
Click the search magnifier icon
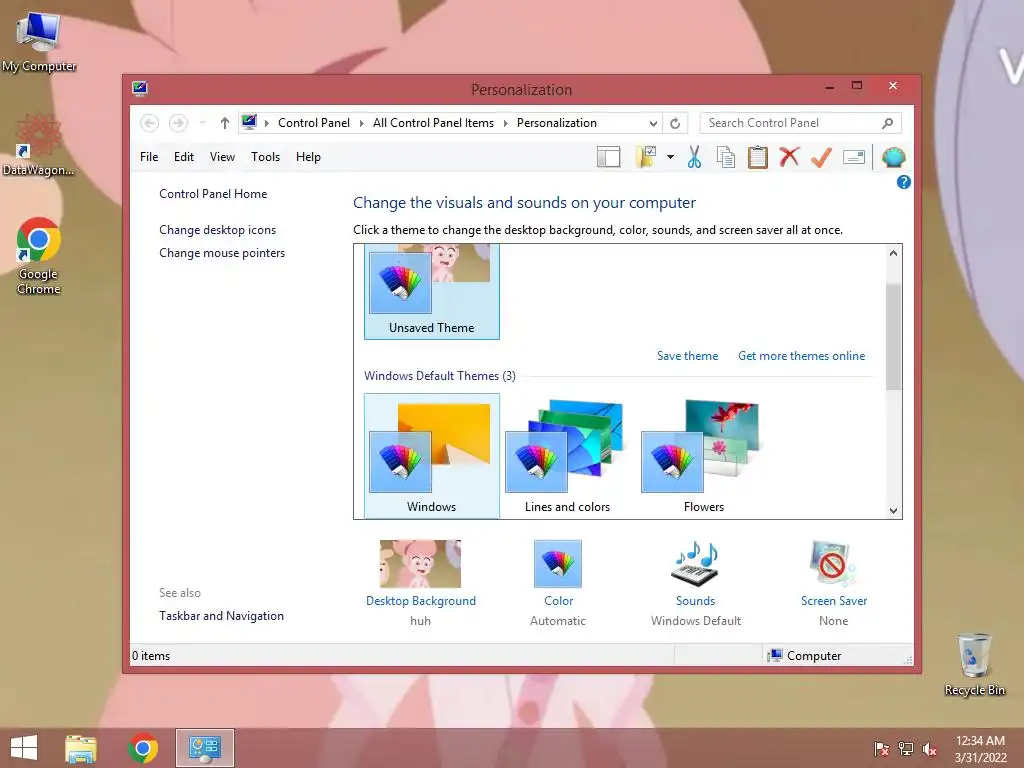click(x=888, y=123)
